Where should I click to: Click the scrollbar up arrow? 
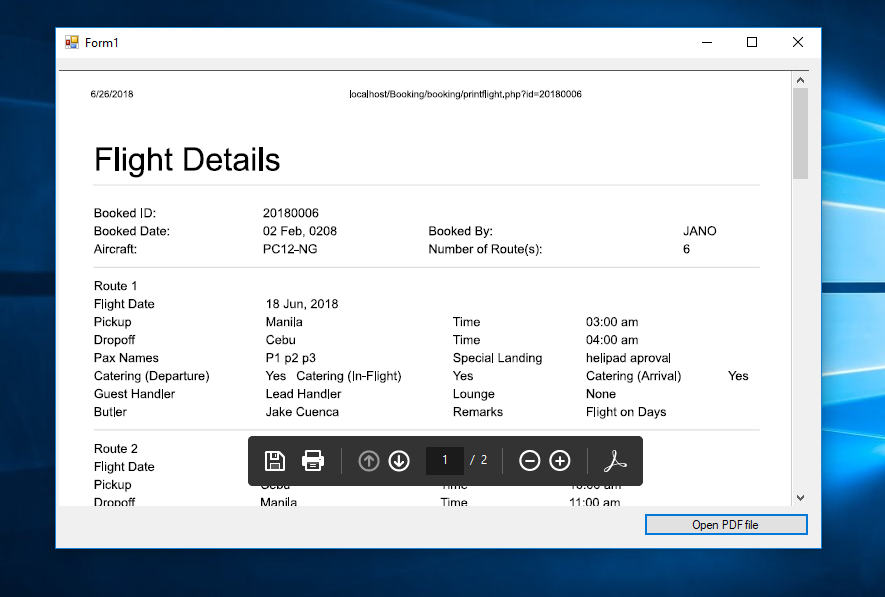[x=800, y=79]
